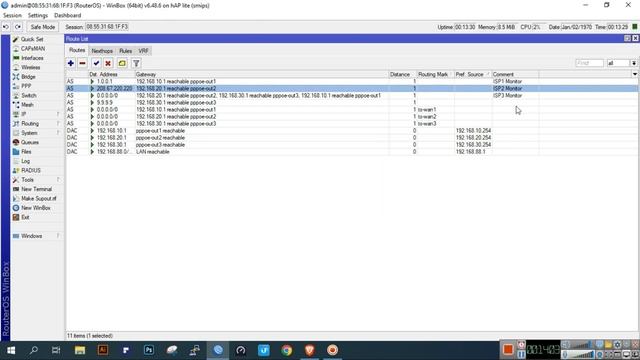The width and height of the screenshot is (640, 360).
Task: Open Google Chrome from taskbar
Action: point(287,350)
